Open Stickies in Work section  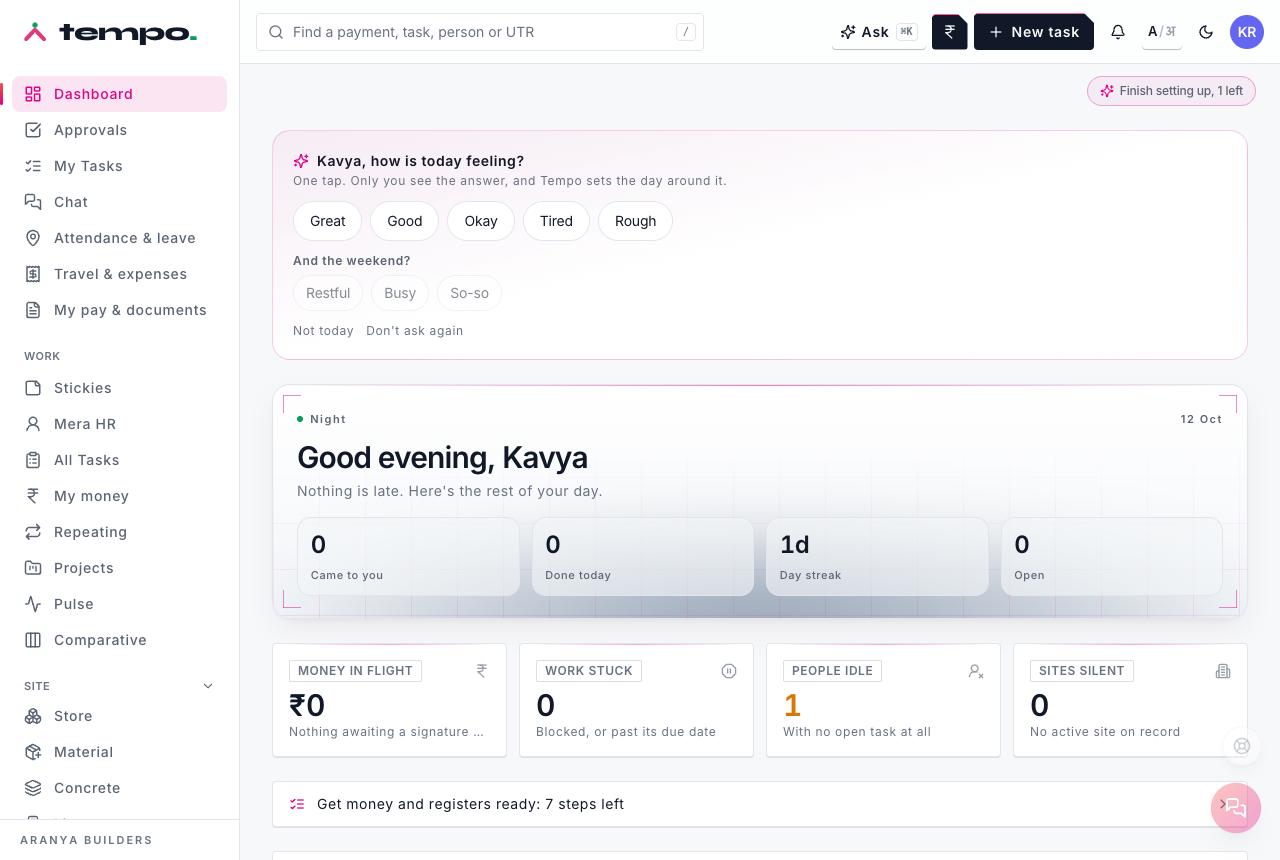point(119,388)
